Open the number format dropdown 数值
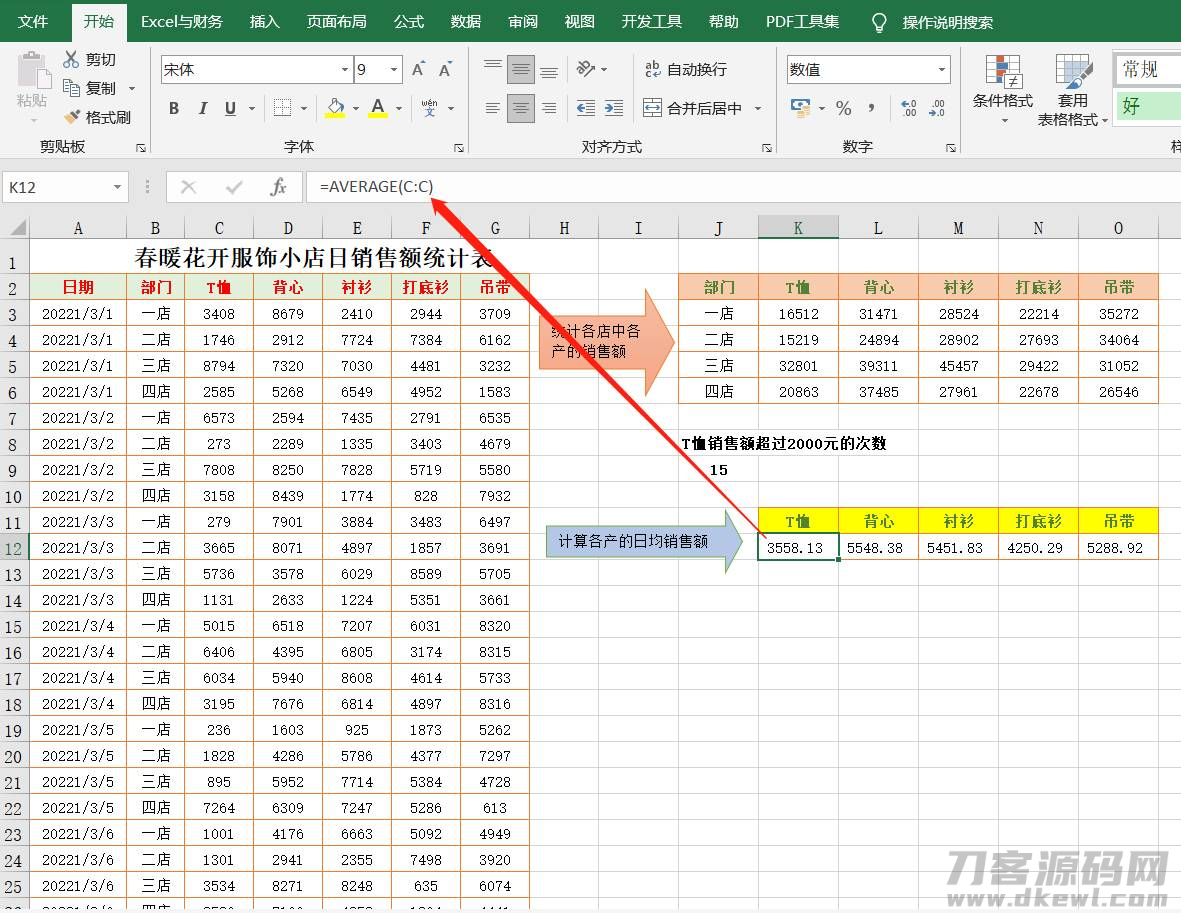Image resolution: width=1181 pixels, height=913 pixels. [941, 69]
